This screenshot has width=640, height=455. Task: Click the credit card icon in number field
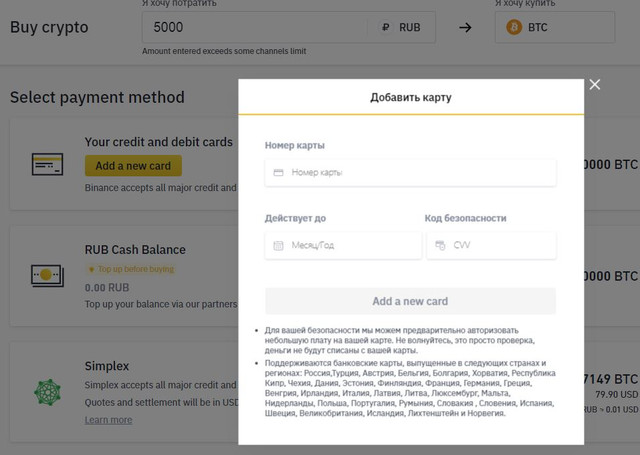click(x=278, y=173)
